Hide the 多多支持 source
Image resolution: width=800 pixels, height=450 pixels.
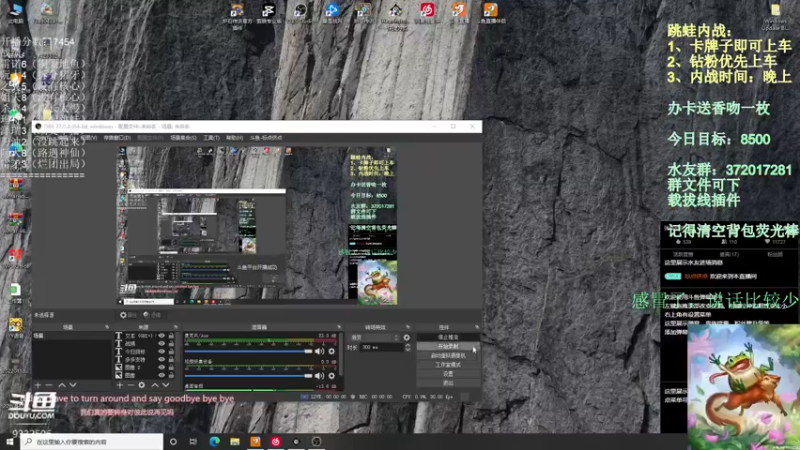(x=162, y=359)
